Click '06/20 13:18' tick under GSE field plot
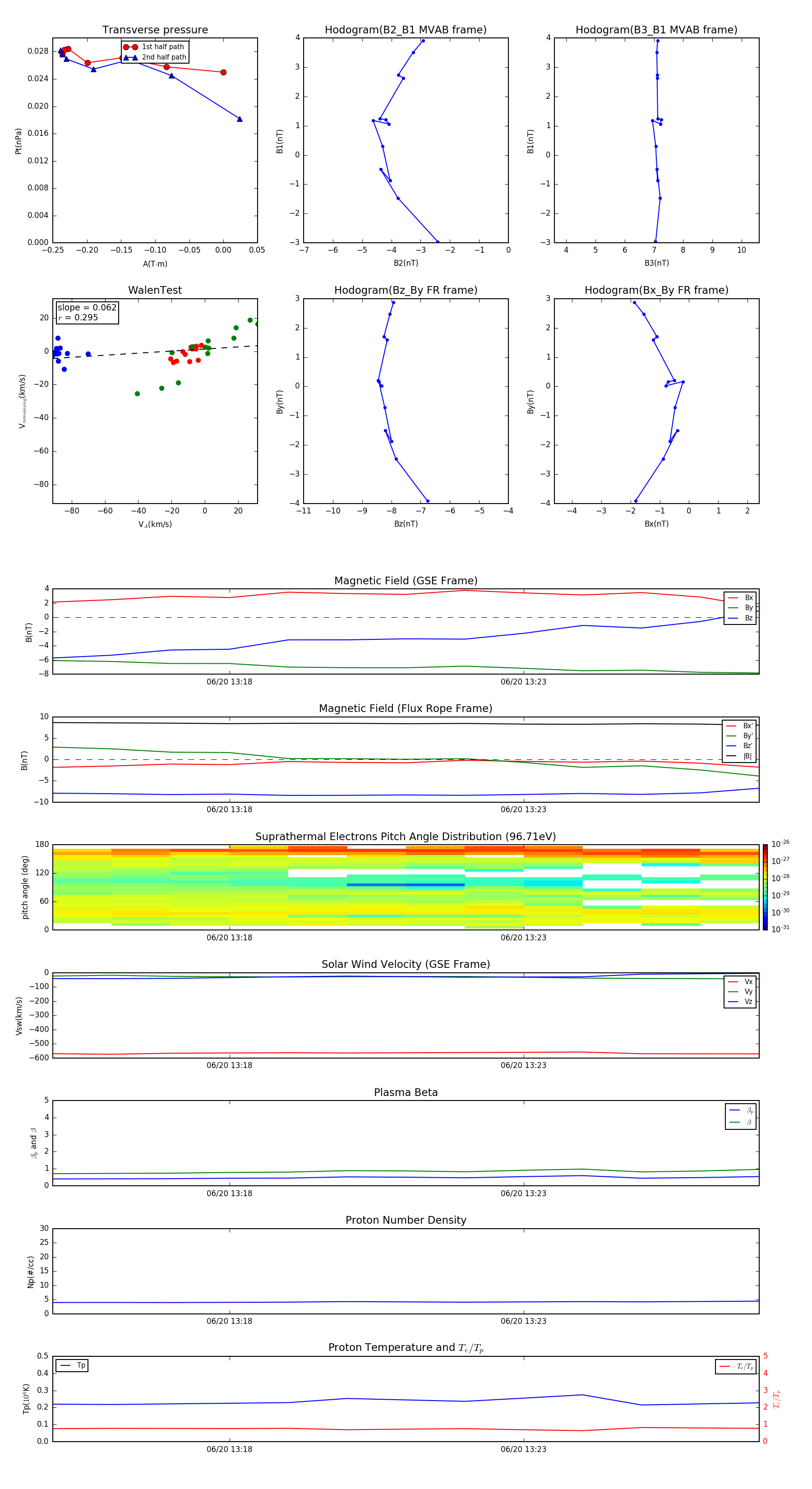This screenshot has width=812, height=1489. coord(230,682)
